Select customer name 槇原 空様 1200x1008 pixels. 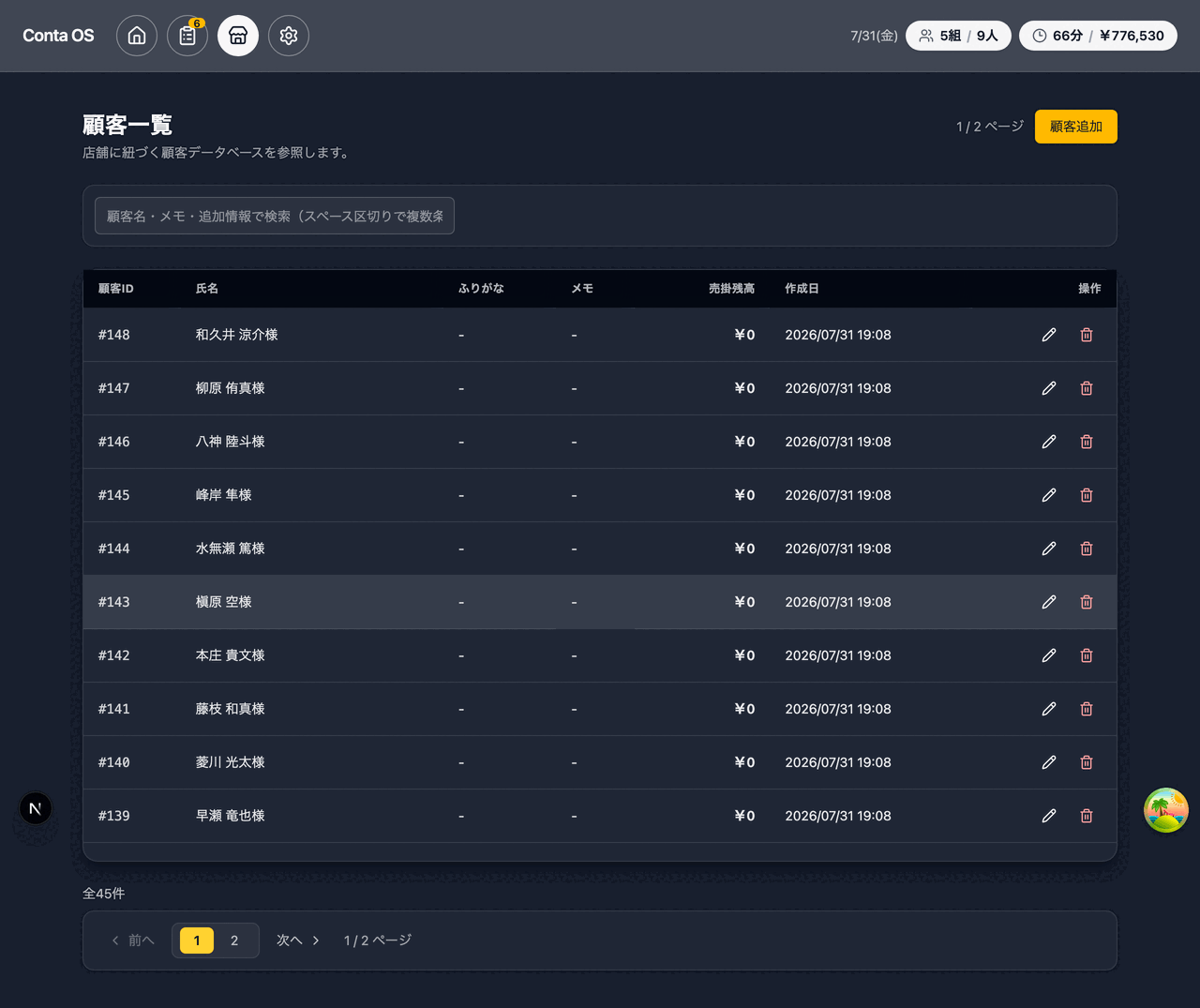point(224,602)
